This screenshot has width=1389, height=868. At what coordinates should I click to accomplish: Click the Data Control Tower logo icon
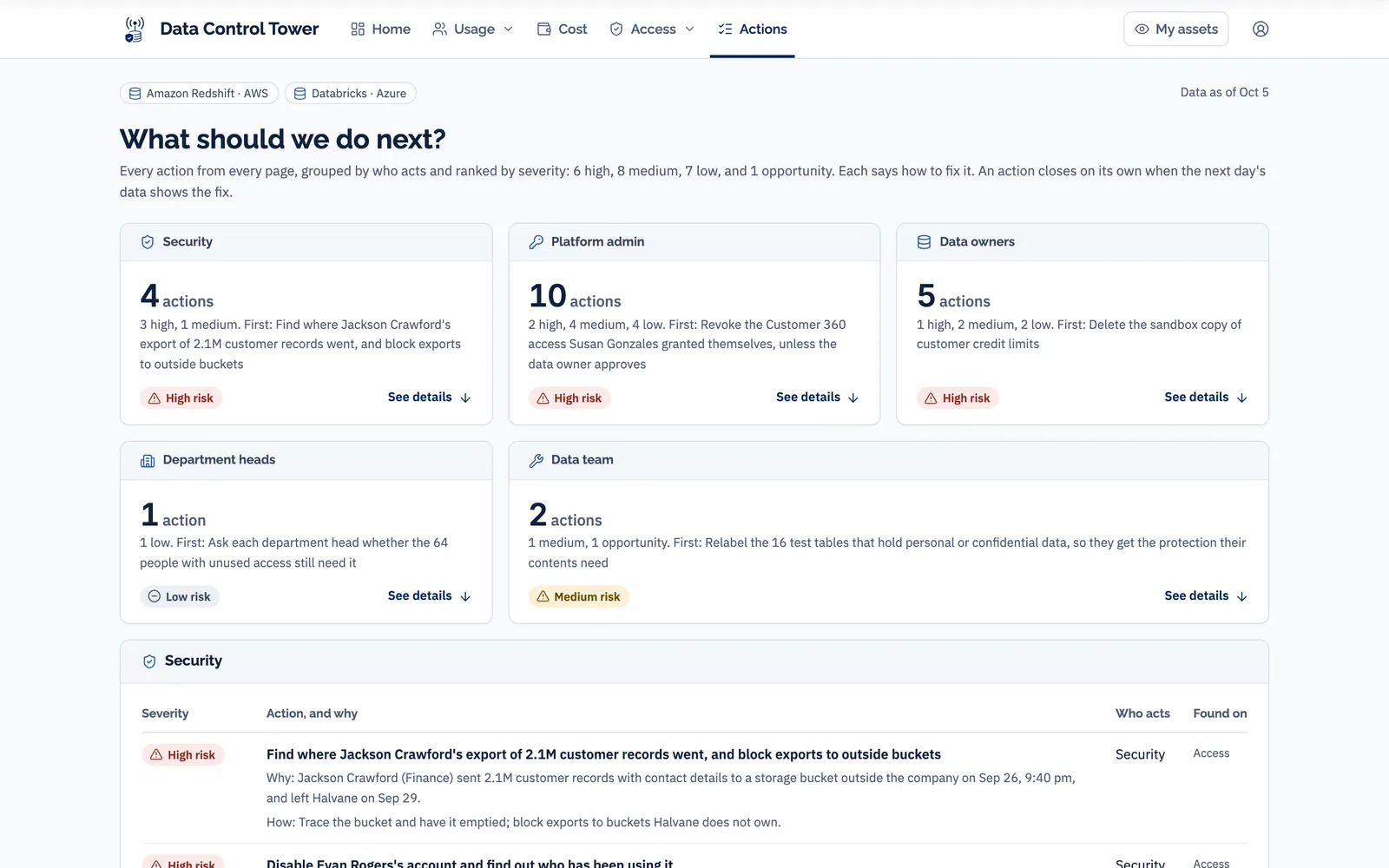(x=134, y=29)
